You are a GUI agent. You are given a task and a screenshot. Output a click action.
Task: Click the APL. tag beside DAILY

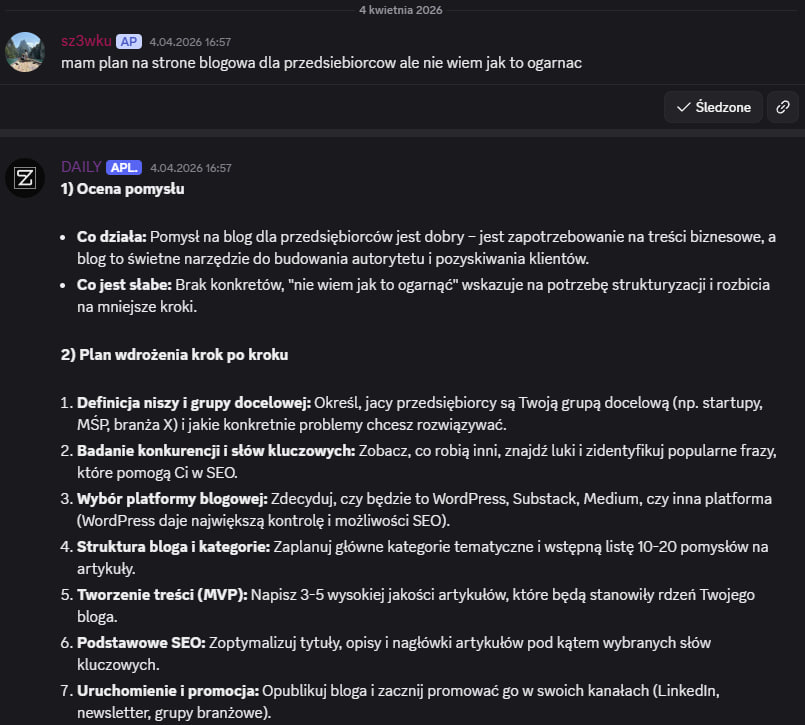tap(124, 167)
